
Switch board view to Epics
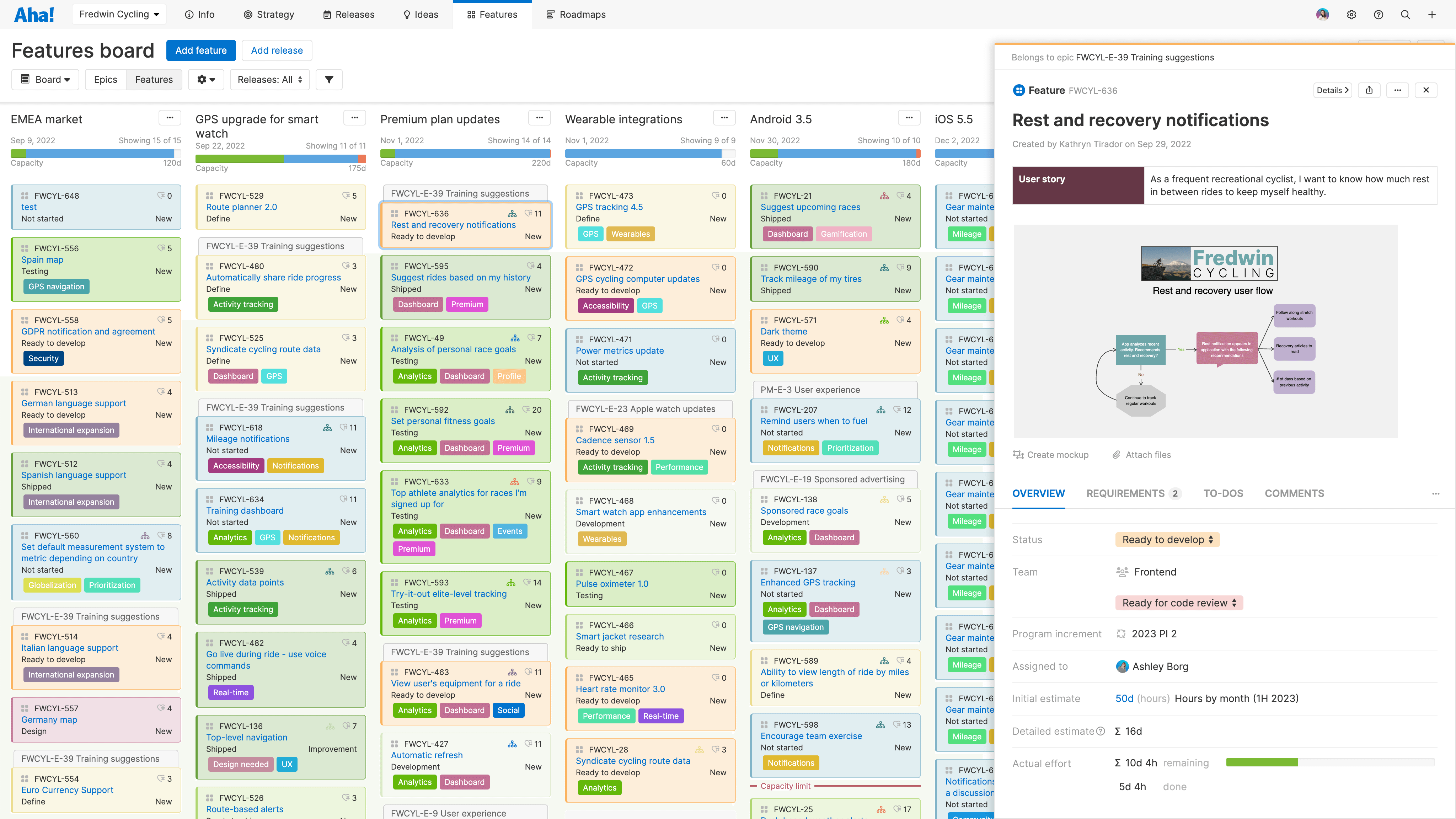tap(106, 80)
